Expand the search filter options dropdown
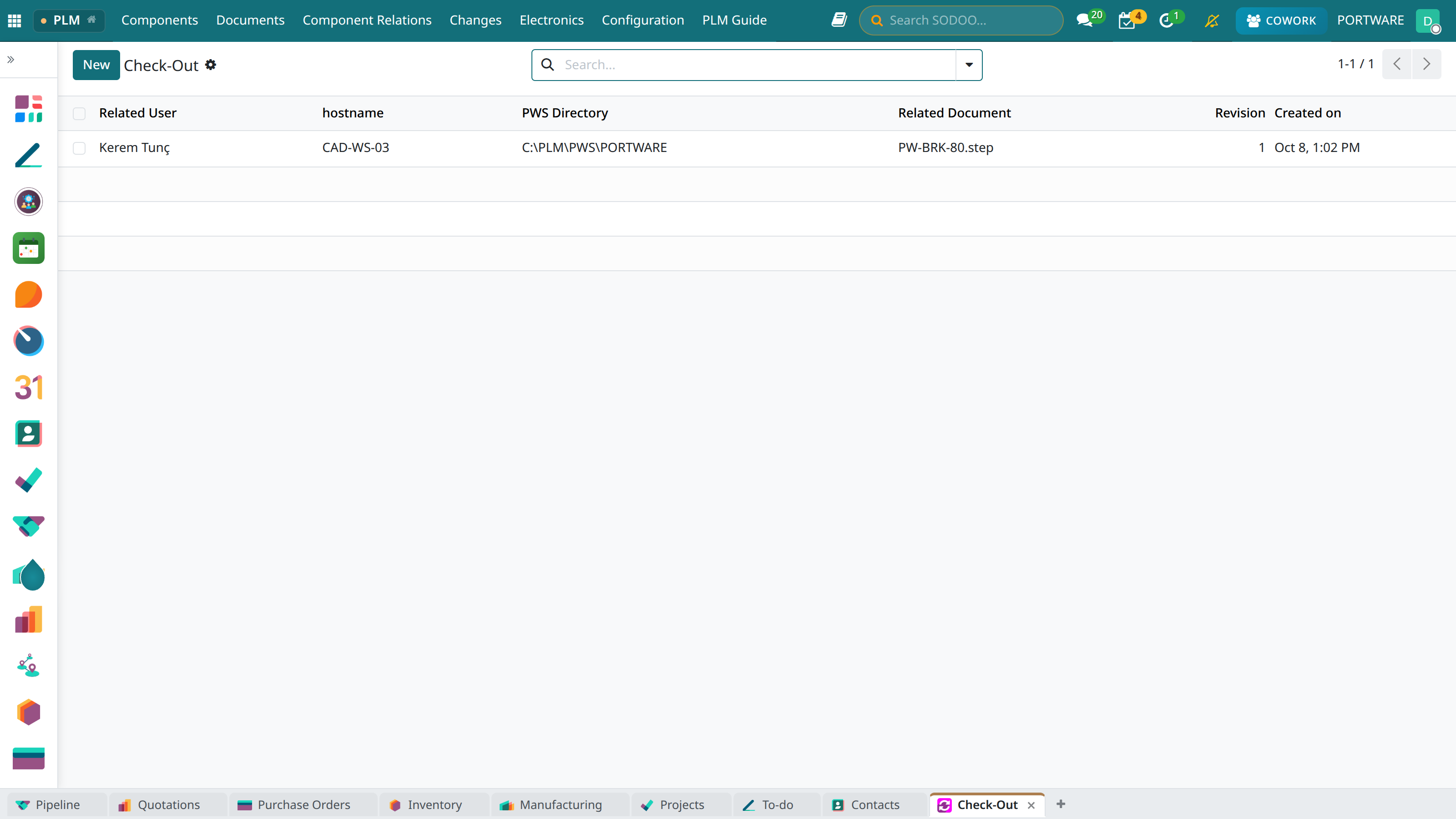 tap(969, 65)
